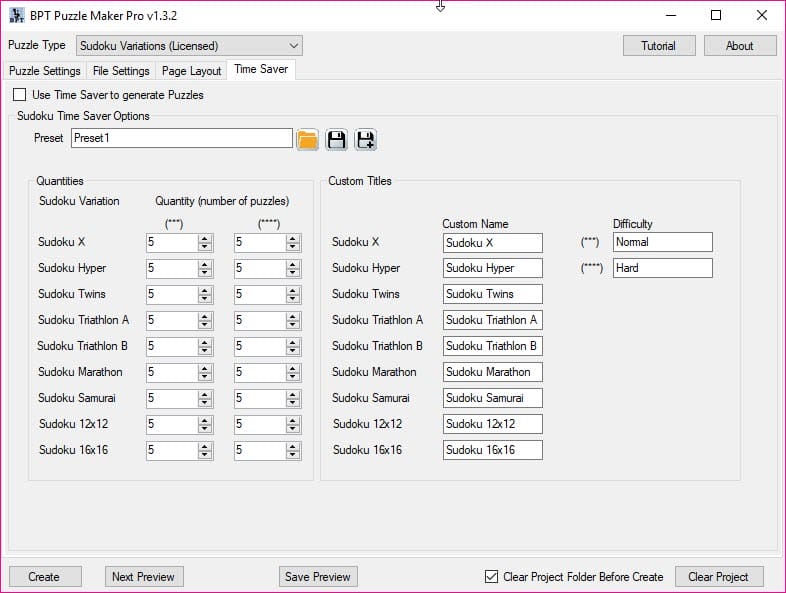Click Sudoku Hyper three-star quantity value box
Image resolution: width=786 pixels, height=593 pixels.
pos(172,268)
